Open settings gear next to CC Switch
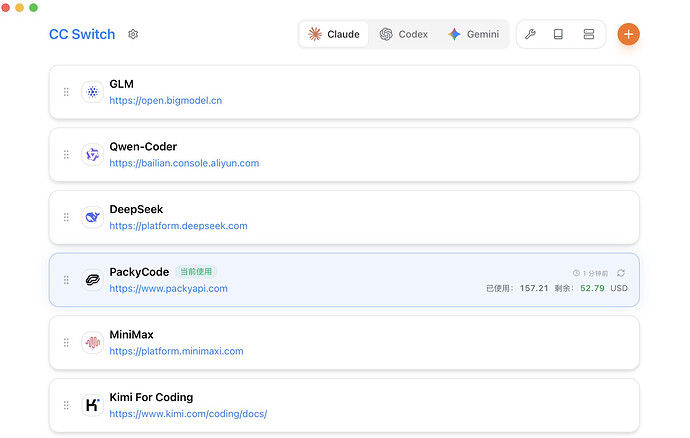 [x=133, y=34]
